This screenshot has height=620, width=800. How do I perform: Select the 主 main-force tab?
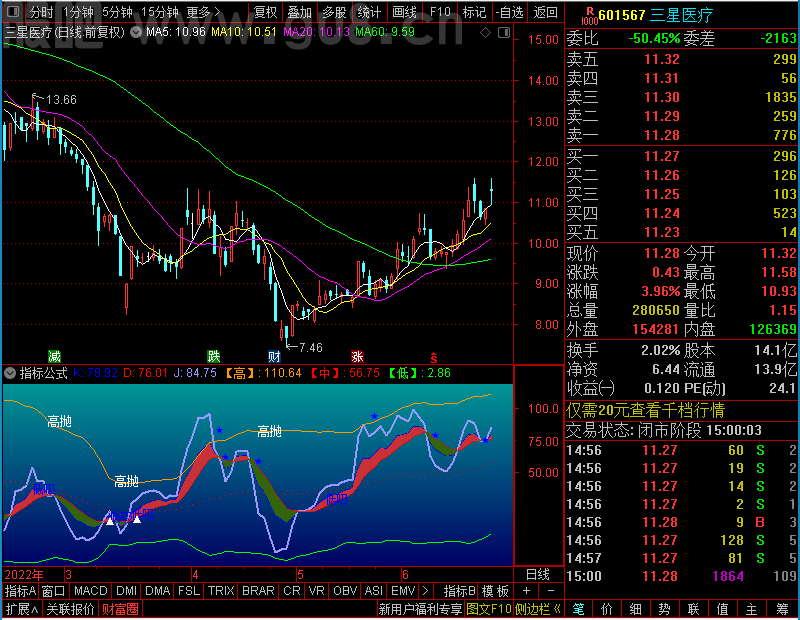click(752, 609)
